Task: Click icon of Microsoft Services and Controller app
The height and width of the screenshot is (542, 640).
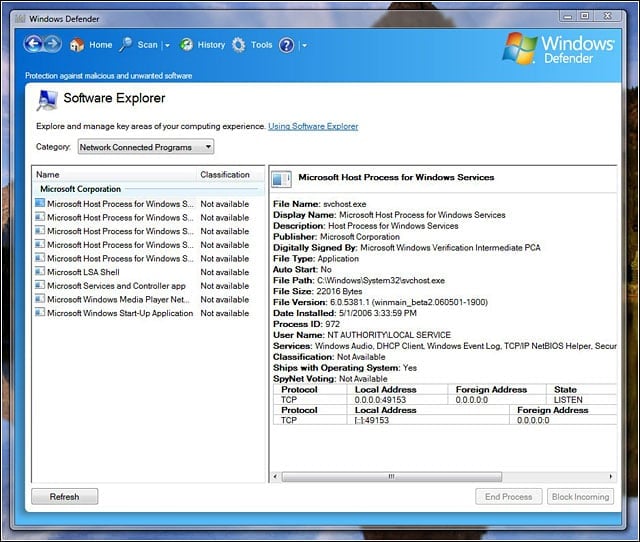Action: click(x=40, y=285)
